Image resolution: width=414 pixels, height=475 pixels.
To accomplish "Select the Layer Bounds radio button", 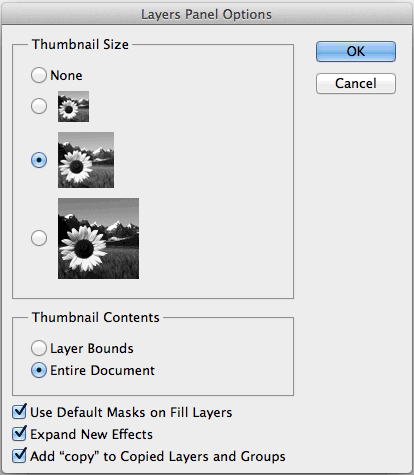I will 39,348.
